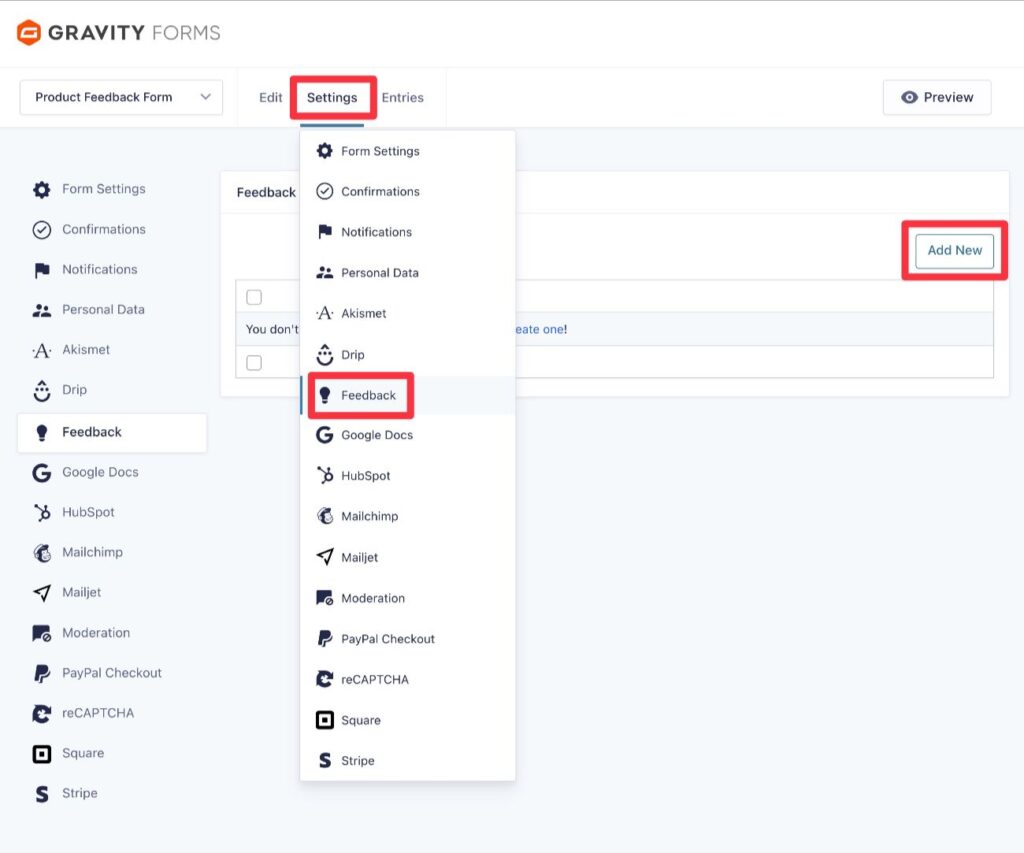The image size is (1024, 853).
Task: Click the sidebar Notifications flag icon
Action: (42, 270)
